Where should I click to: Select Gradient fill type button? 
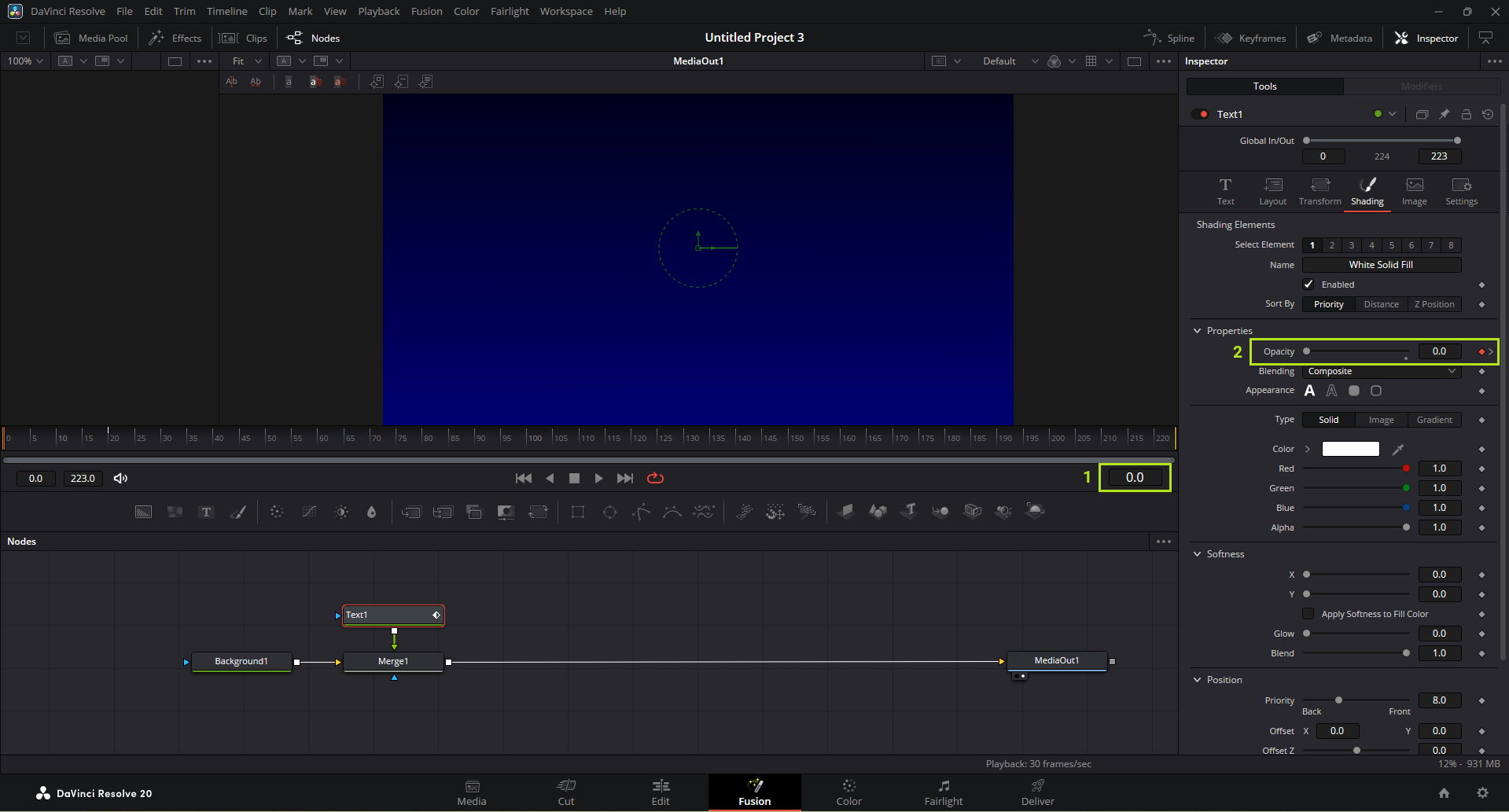[1434, 420]
